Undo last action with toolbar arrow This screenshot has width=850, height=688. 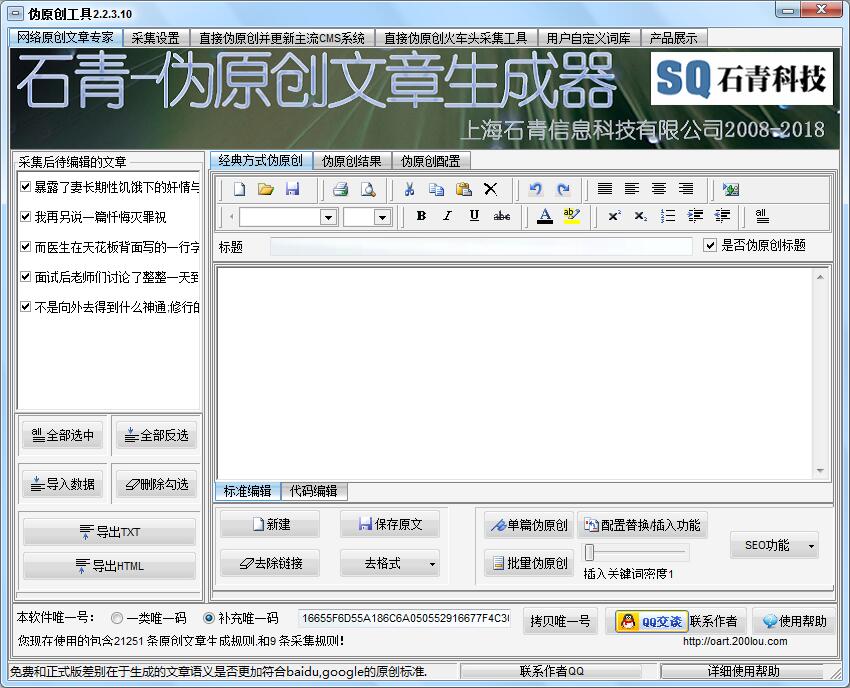pyautogui.click(x=536, y=189)
